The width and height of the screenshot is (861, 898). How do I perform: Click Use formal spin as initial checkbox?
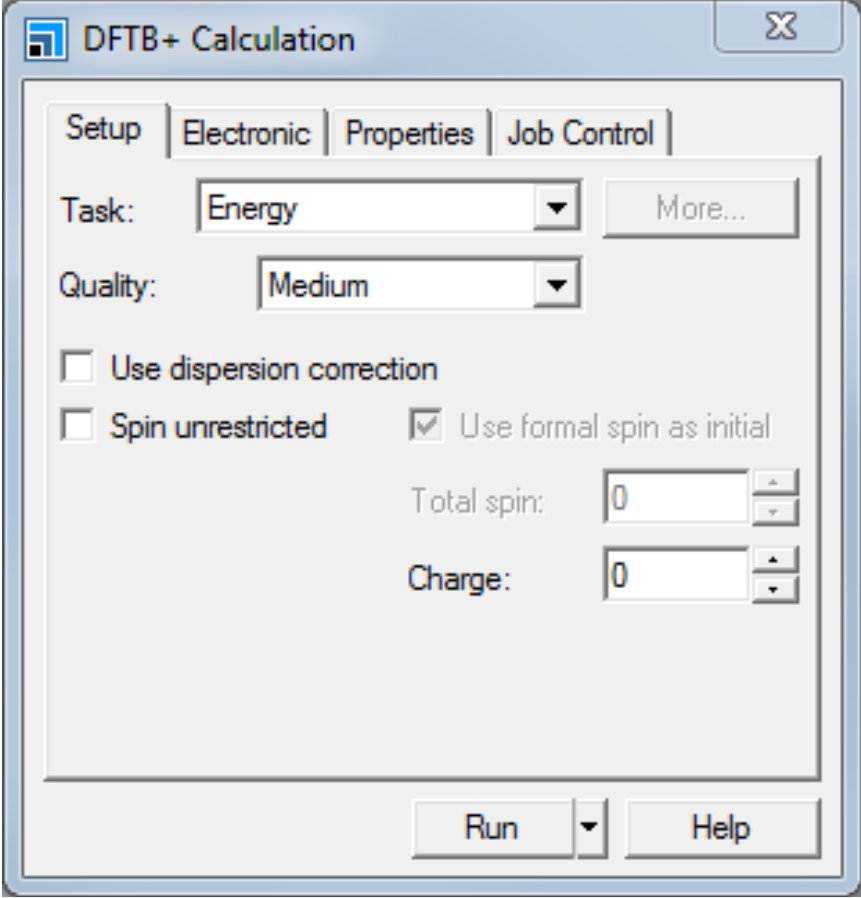coord(426,427)
